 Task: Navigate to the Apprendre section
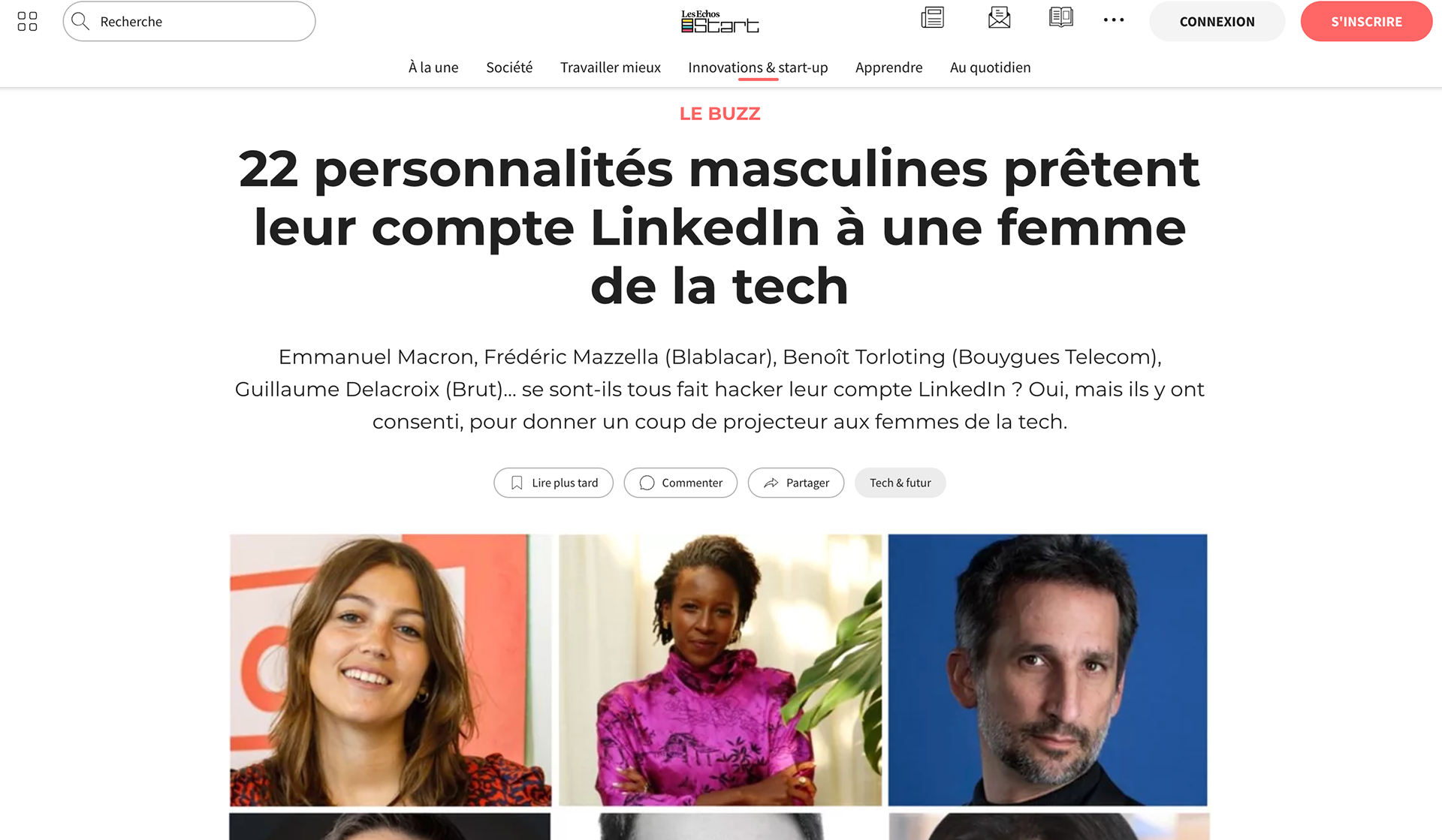(888, 68)
